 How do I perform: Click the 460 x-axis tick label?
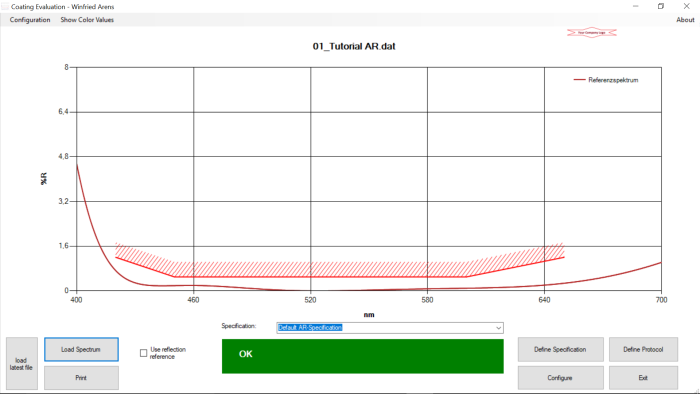pos(193,300)
